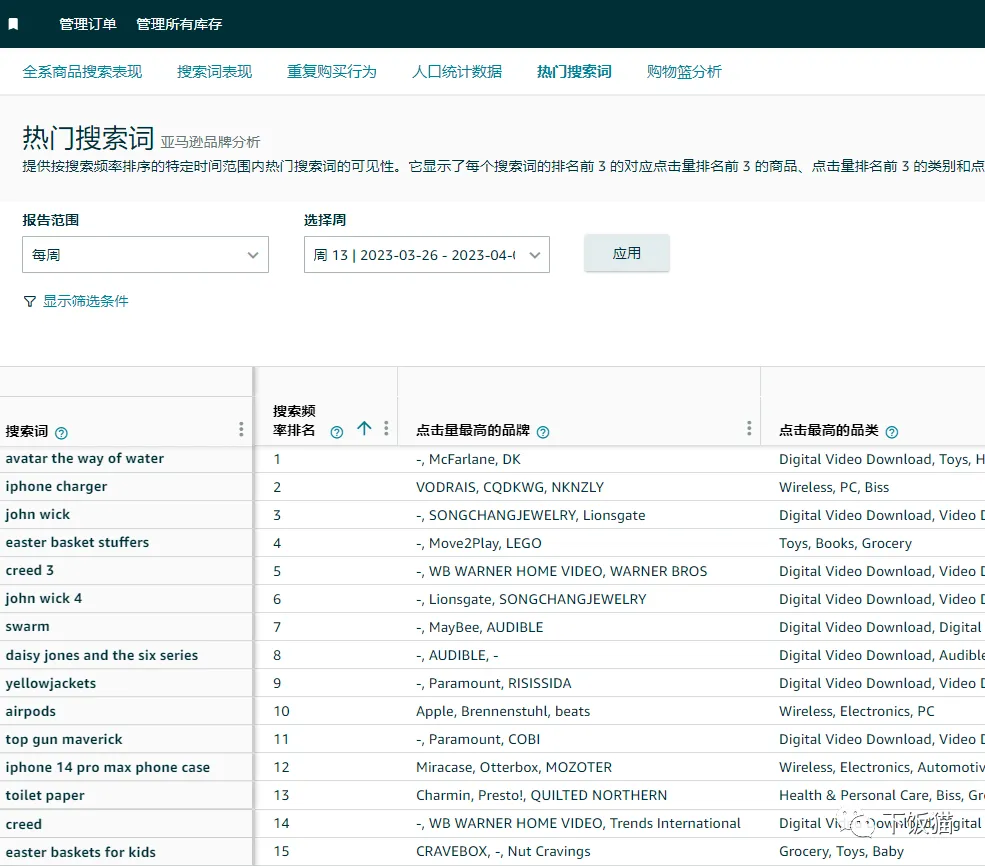Click 显示筛选条件 link
The height and width of the screenshot is (866, 985).
(85, 301)
